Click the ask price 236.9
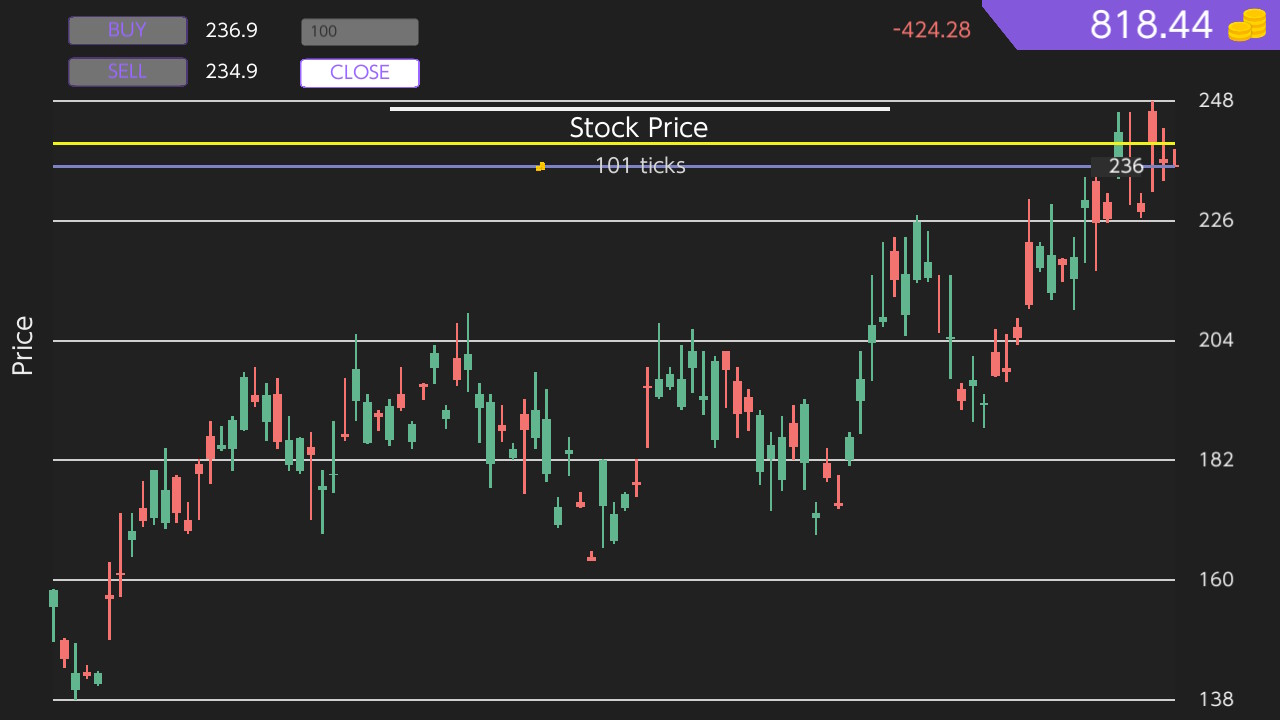The image size is (1280, 720). click(232, 30)
